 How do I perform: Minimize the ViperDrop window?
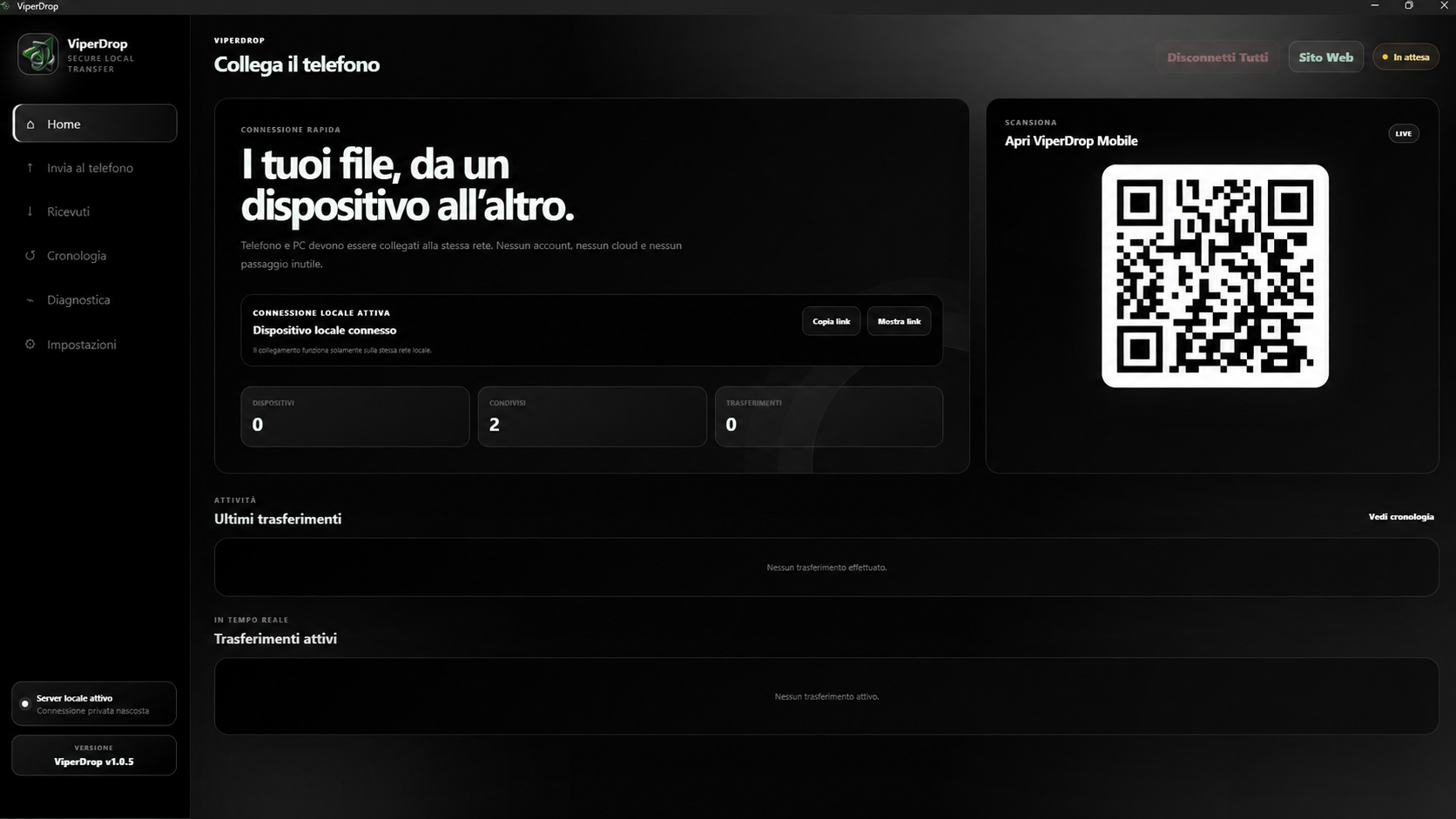tap(1375, 6)
